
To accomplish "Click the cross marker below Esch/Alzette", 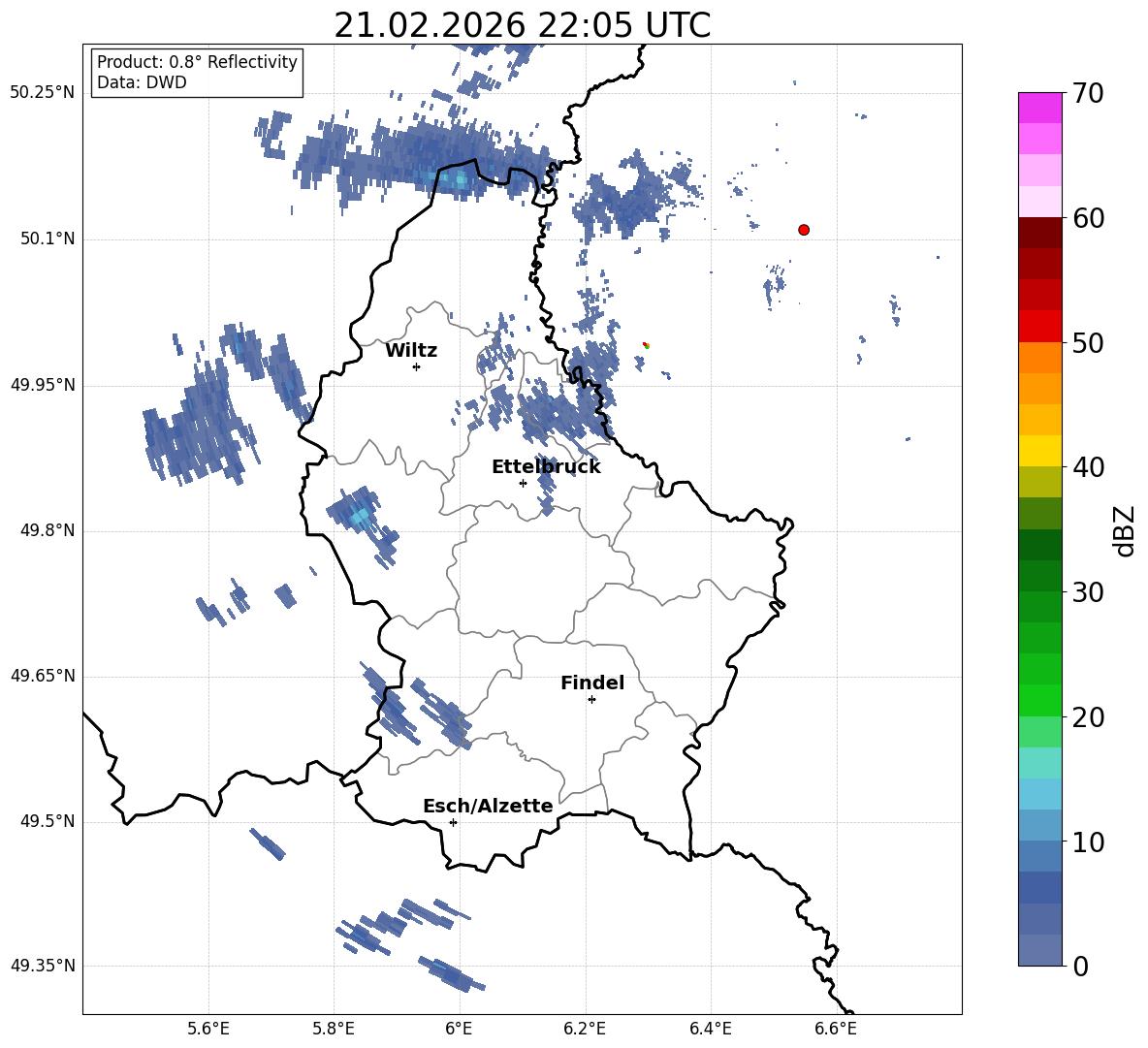I will 453,822.
